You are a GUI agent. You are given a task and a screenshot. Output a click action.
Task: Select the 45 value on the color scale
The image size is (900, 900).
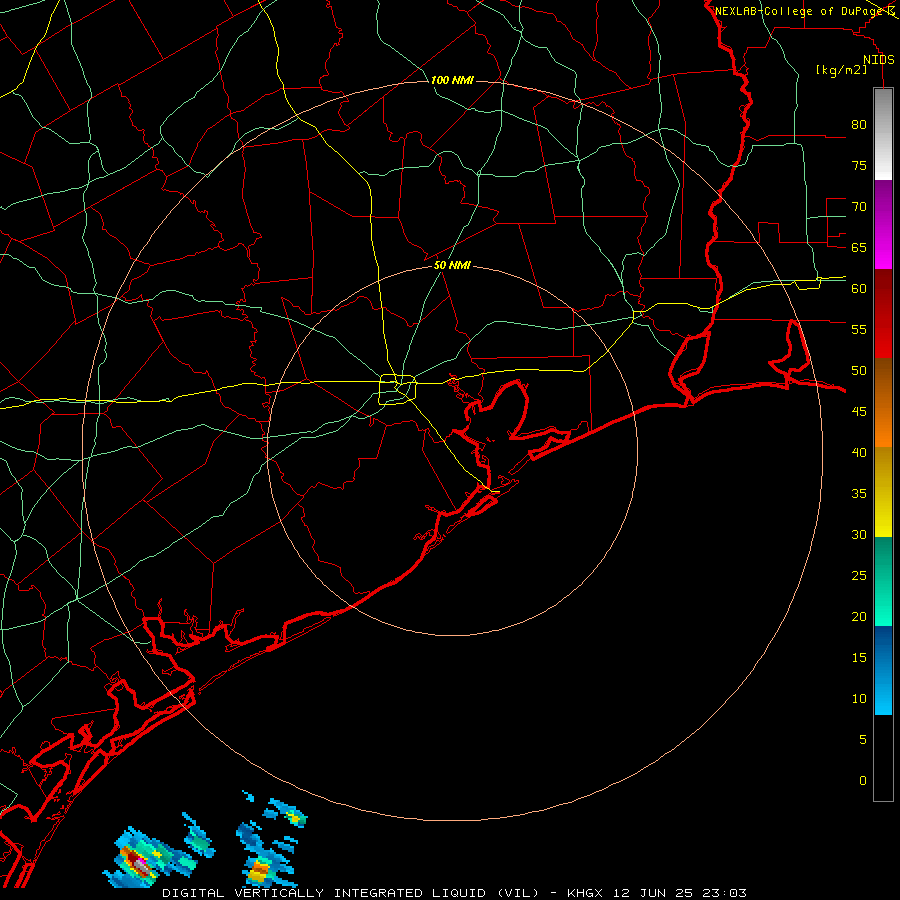pos(859,412)
